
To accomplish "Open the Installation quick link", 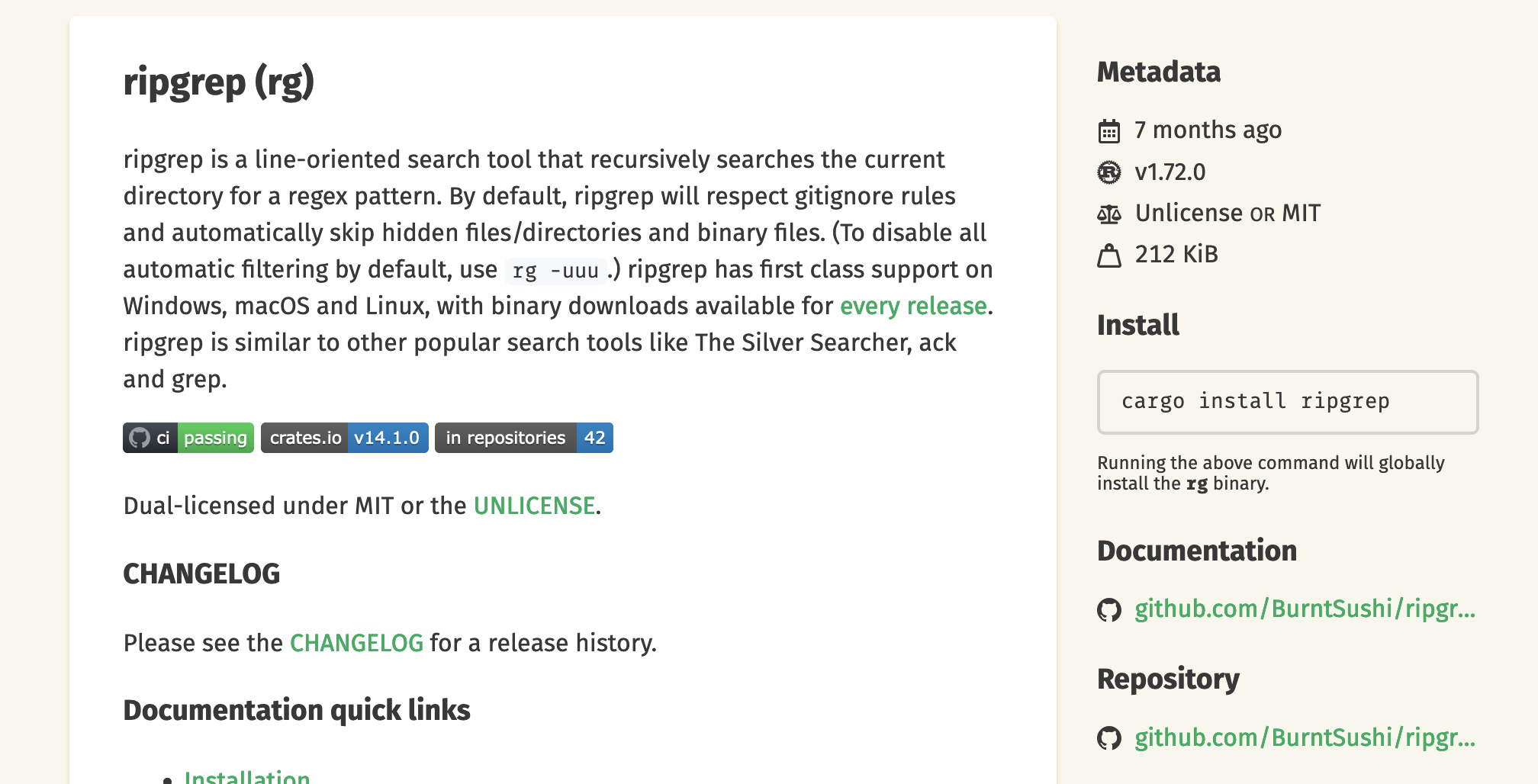I will click(247, 776).
